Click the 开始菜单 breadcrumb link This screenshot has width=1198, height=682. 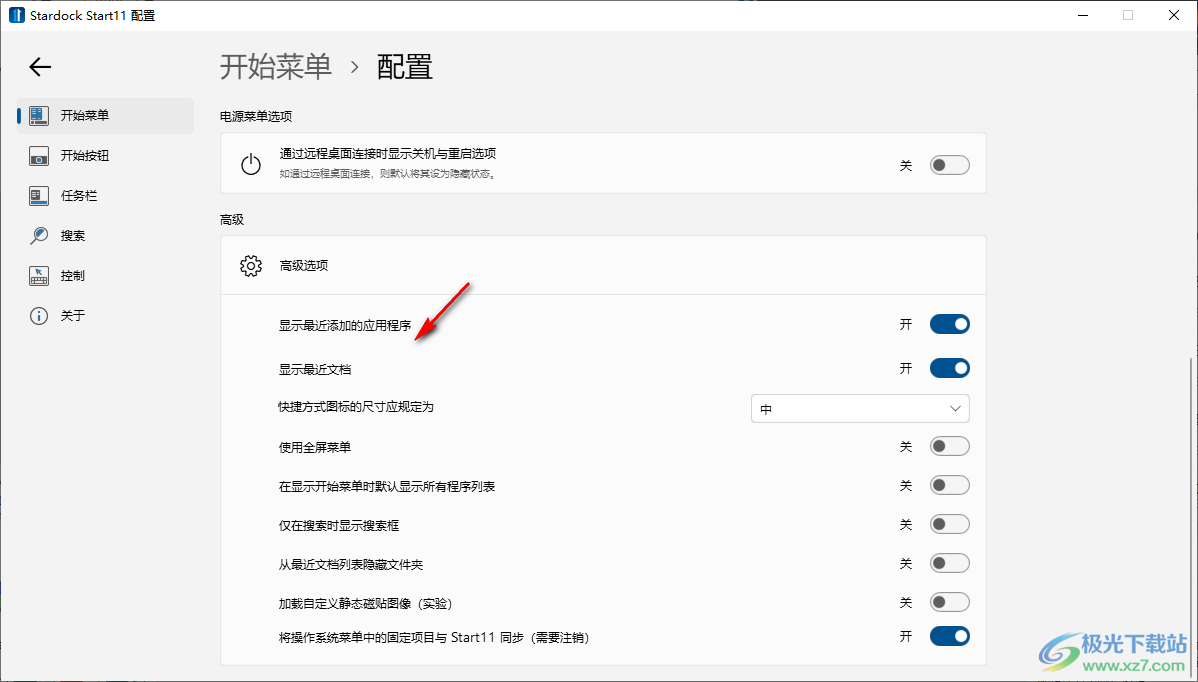click(276, 66)
